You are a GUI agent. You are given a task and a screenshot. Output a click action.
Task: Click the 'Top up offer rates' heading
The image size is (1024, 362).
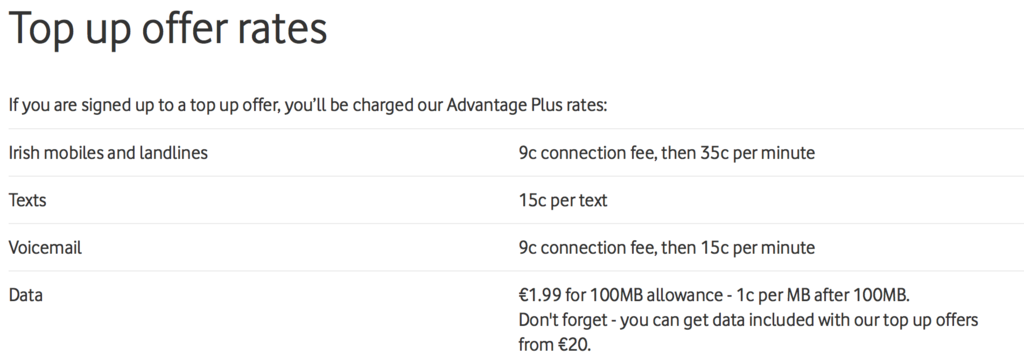tap(168, 29)
